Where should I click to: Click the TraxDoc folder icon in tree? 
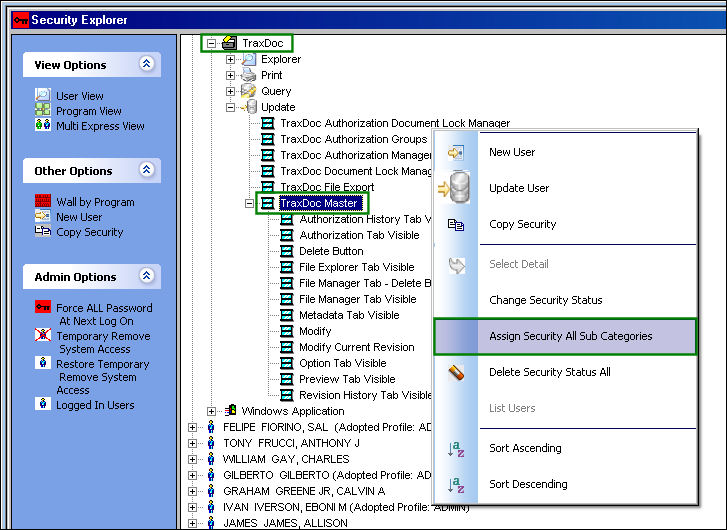pyautogui.click(x=230, y=43)
